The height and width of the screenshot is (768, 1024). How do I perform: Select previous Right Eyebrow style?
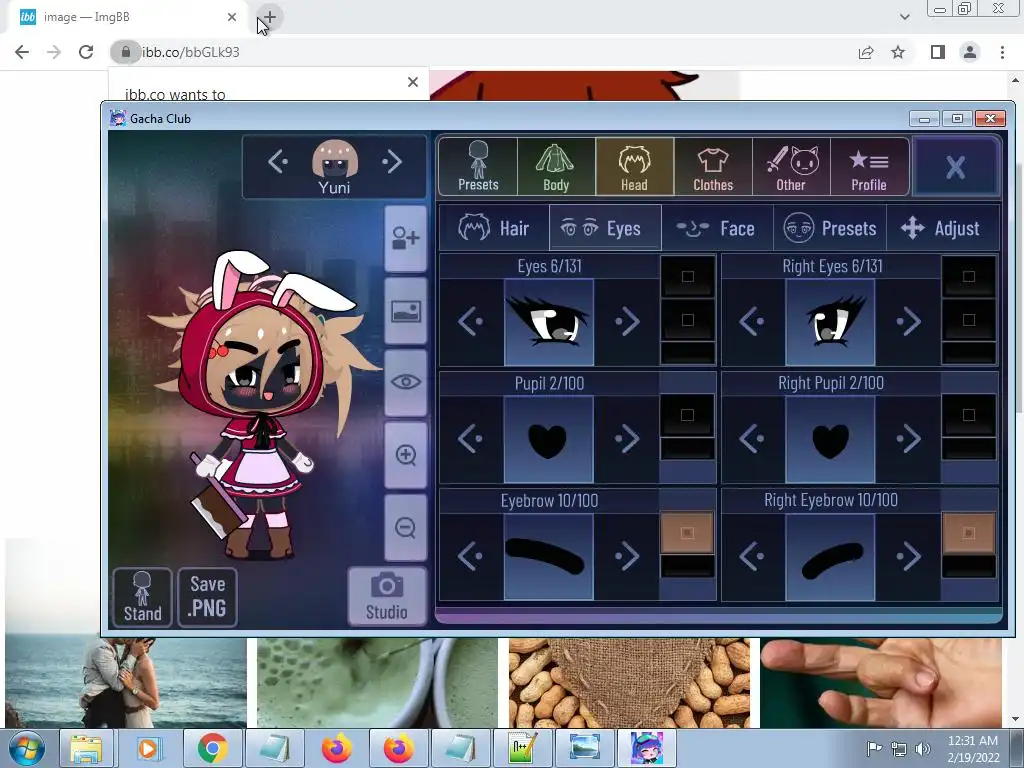coord(752,556)
